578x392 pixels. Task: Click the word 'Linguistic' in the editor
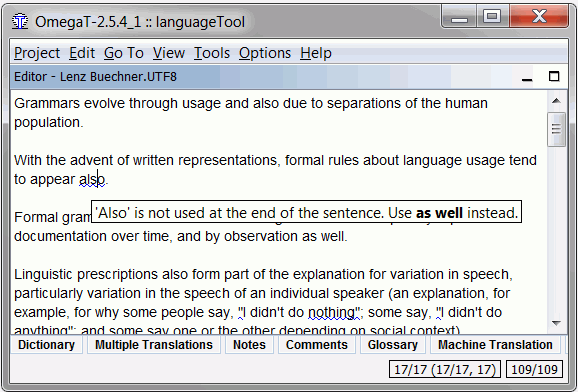[44, 275]
